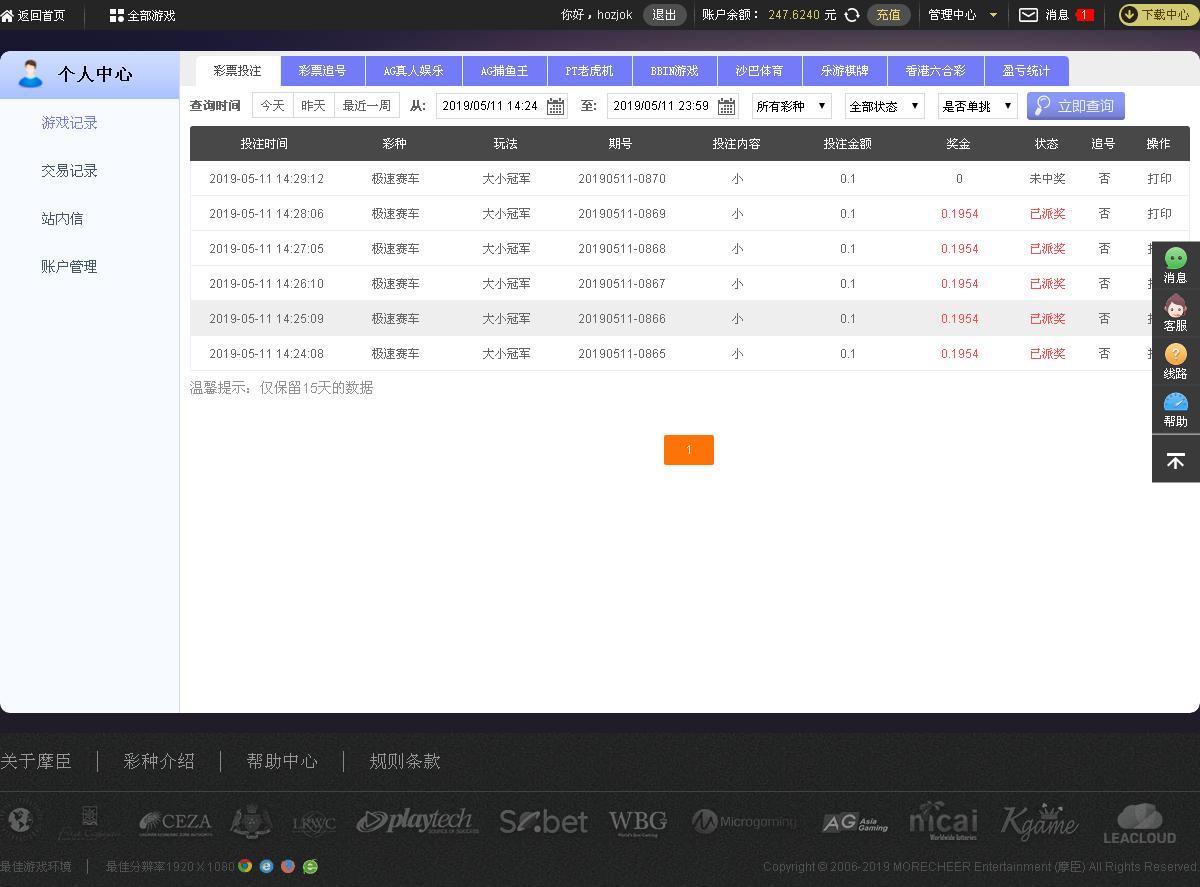
Task: Click the home icon beside 返回首页
Action: click(7, 16)
